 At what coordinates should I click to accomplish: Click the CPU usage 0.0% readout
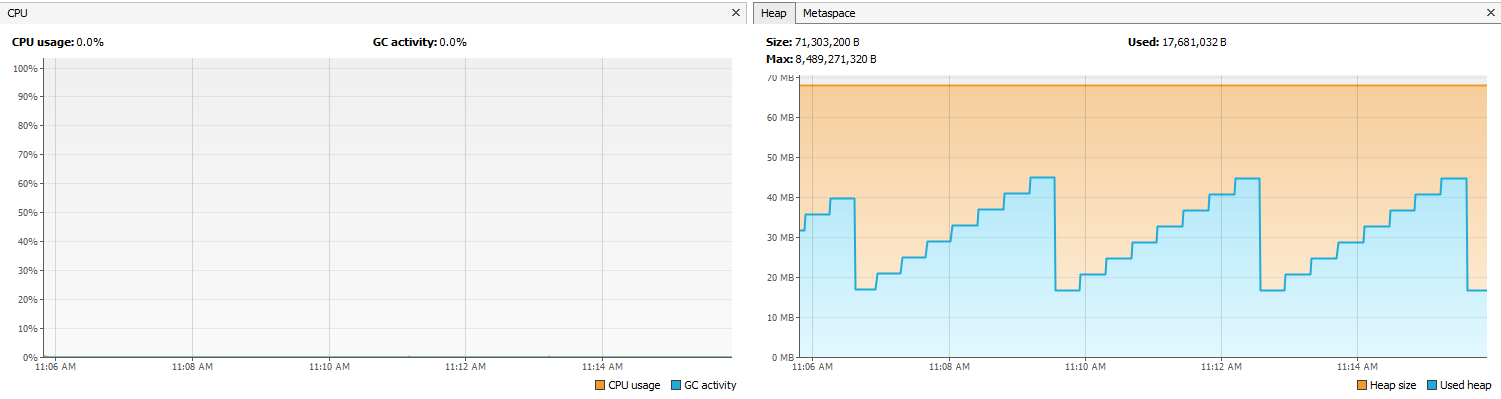pyautogui.click(x=58, y=43)
